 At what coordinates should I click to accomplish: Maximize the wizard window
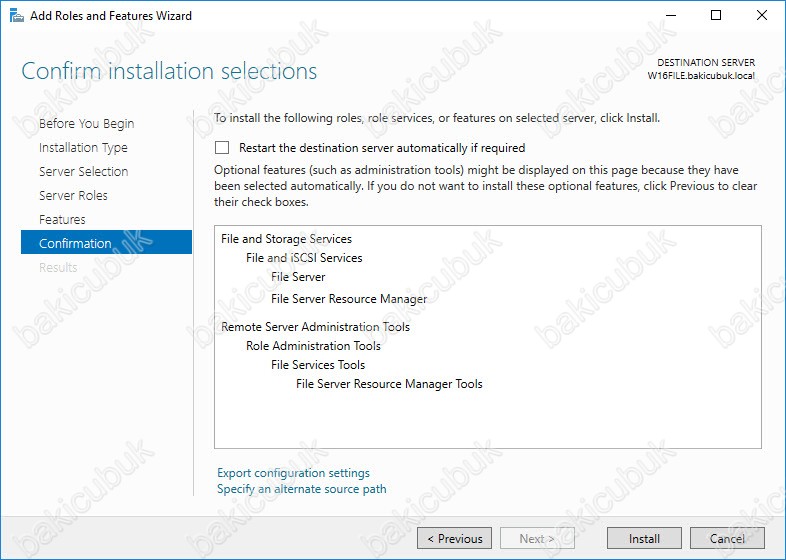click(x=716, y=16)
